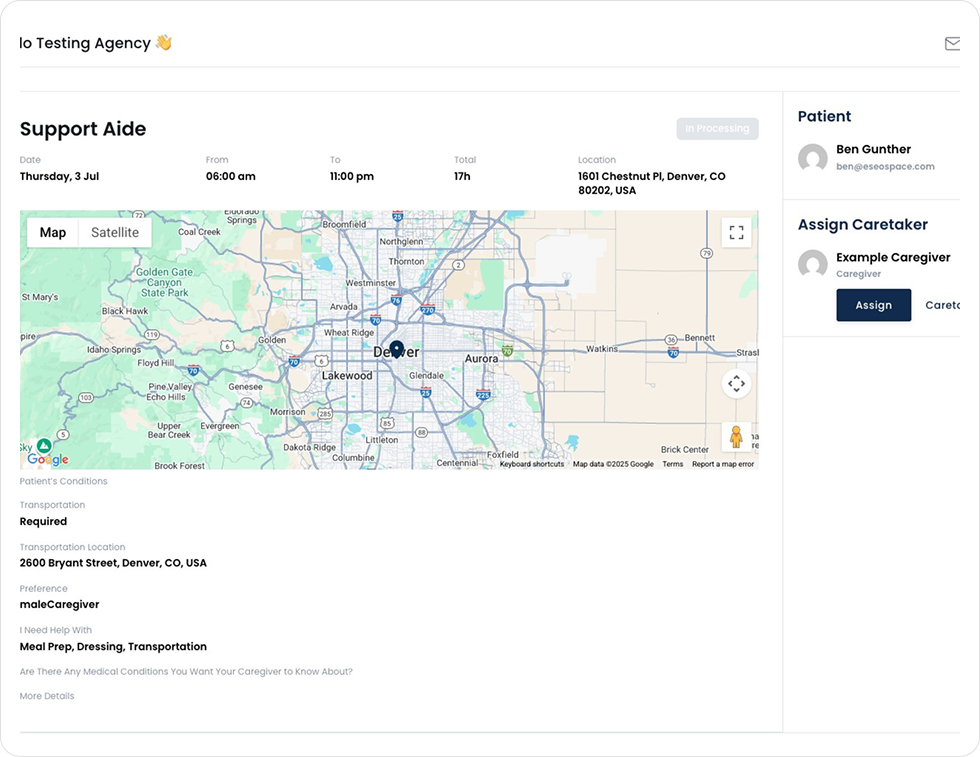Open Keyboard shortcuts on the map

532,464
